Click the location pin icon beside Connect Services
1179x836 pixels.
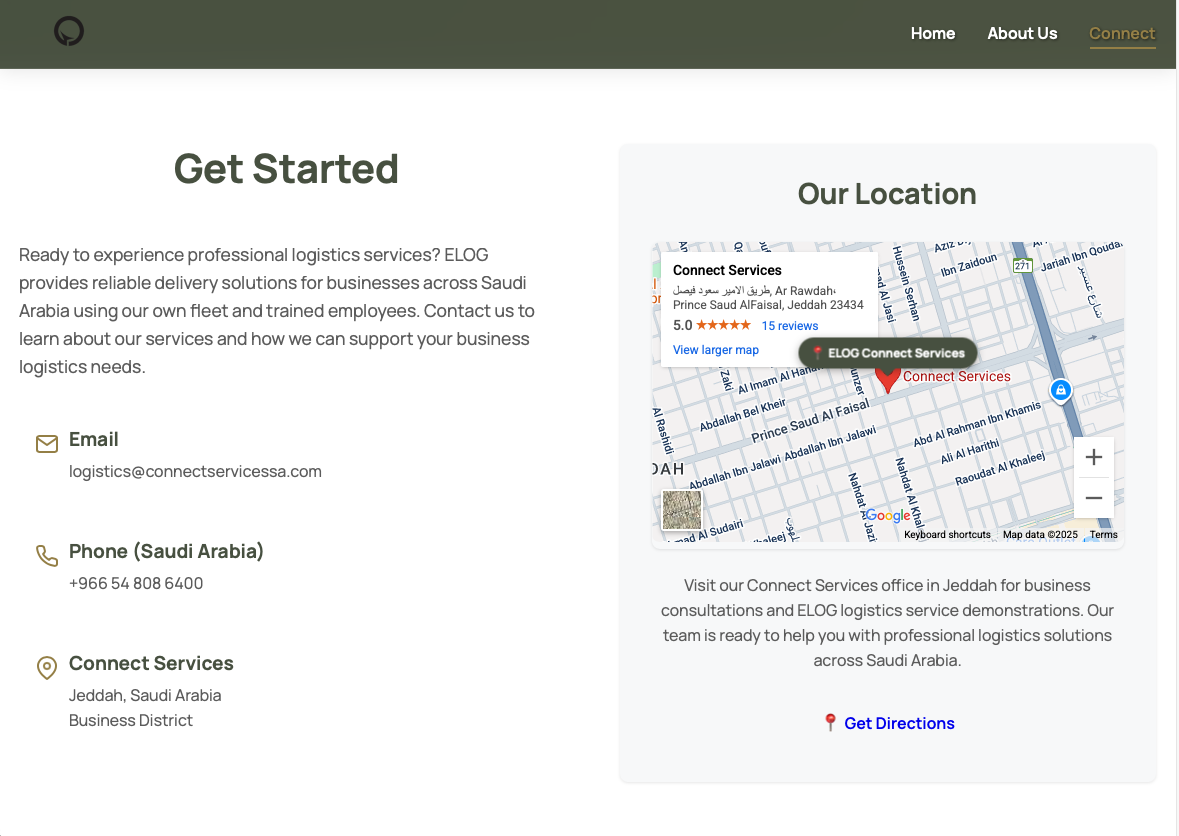46,667
